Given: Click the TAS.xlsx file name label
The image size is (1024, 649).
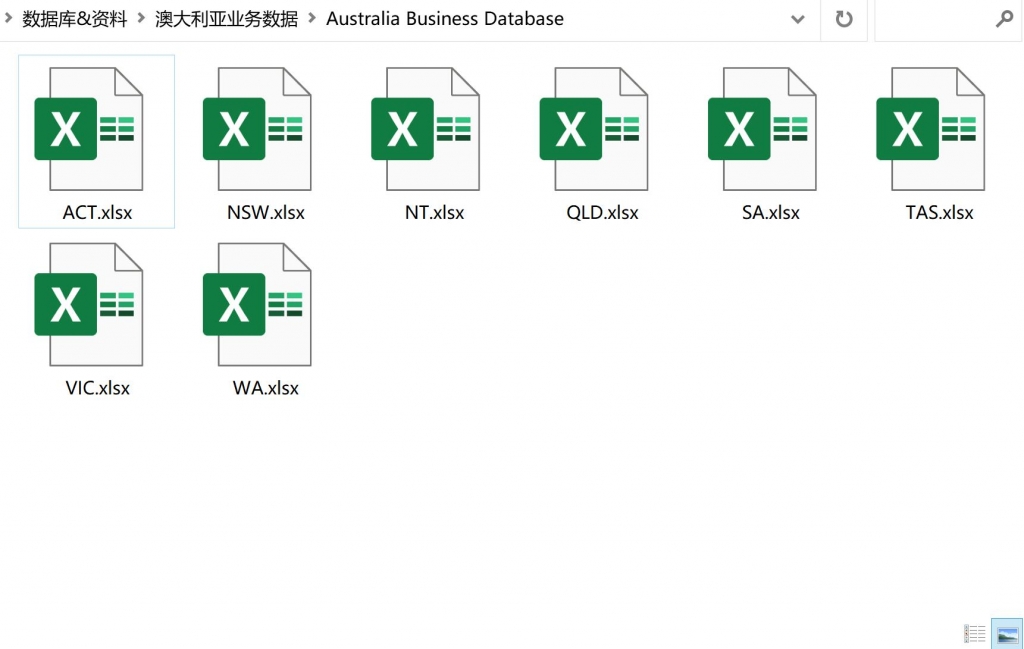Looking at the screenshot, I should [x=939, y=213].
